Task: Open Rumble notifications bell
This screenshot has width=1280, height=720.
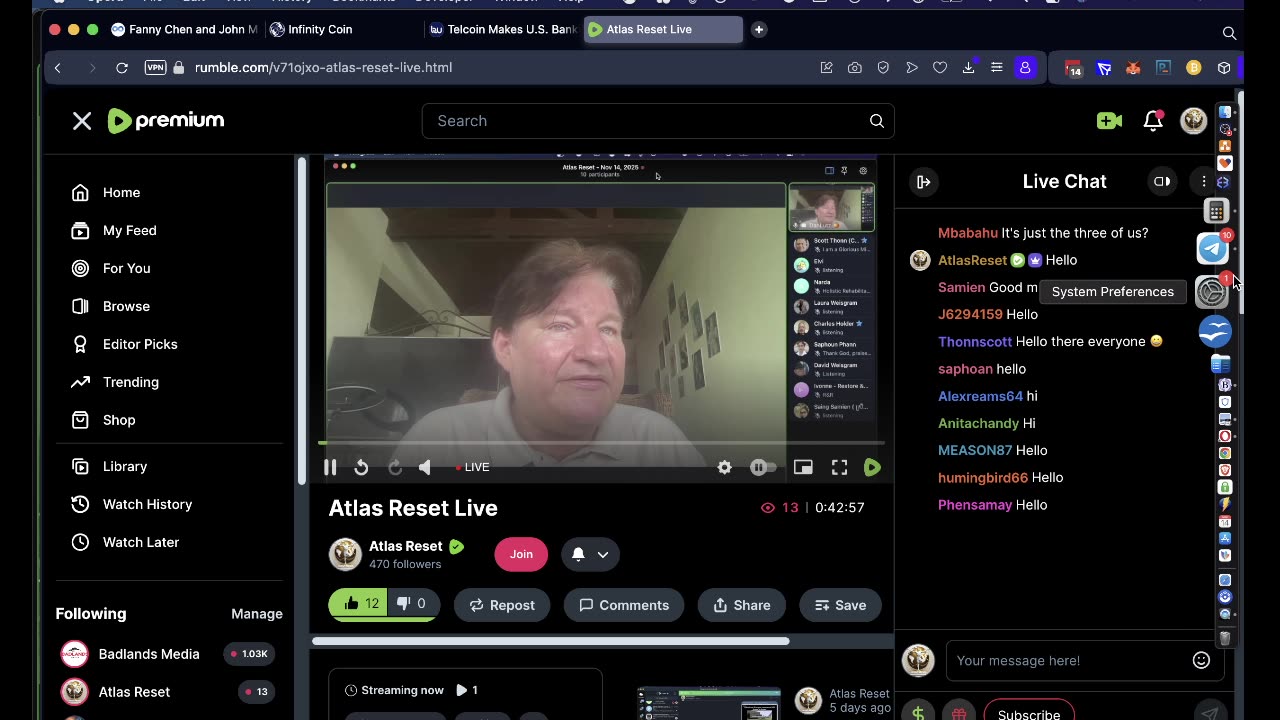Action: pos(1153,121)
